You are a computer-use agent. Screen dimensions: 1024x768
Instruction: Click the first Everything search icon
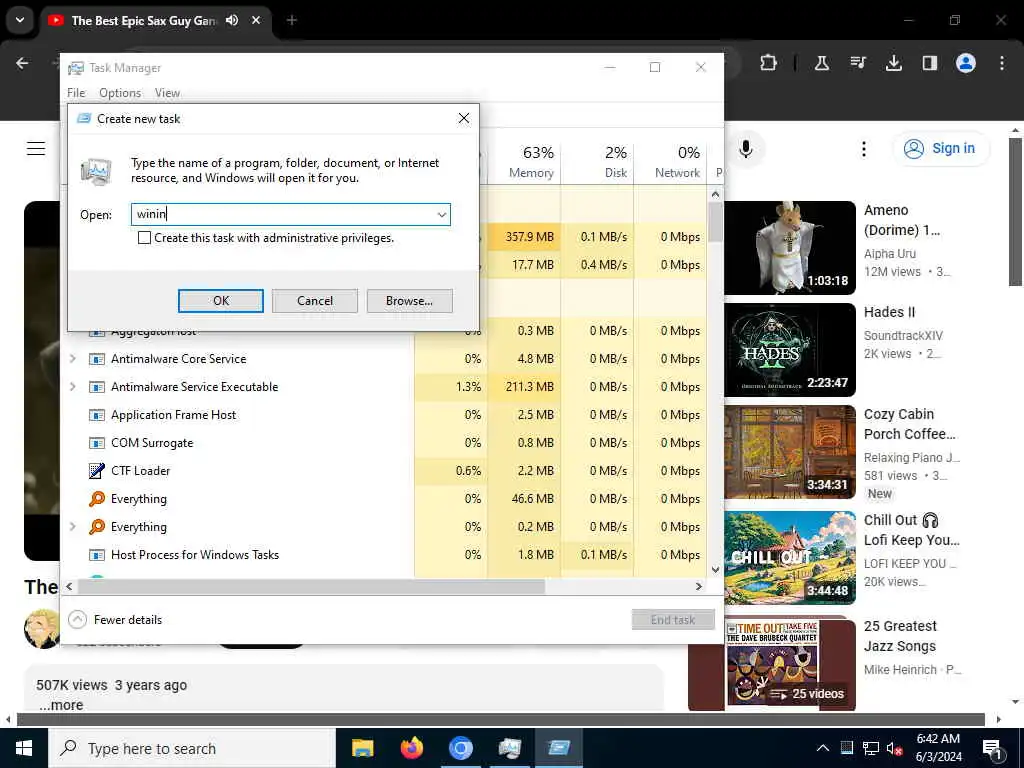point(97,498)
